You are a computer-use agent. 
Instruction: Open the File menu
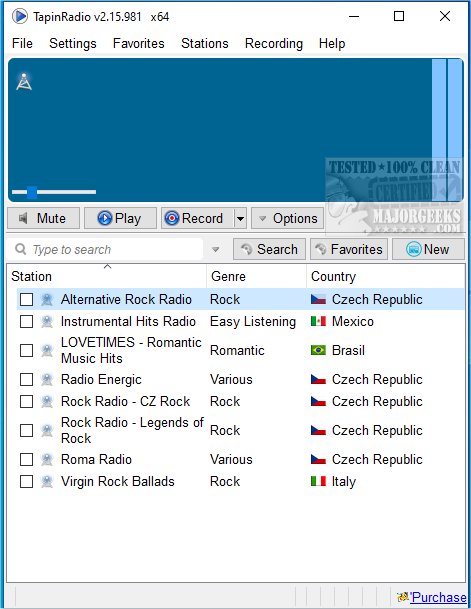point(22,43)
